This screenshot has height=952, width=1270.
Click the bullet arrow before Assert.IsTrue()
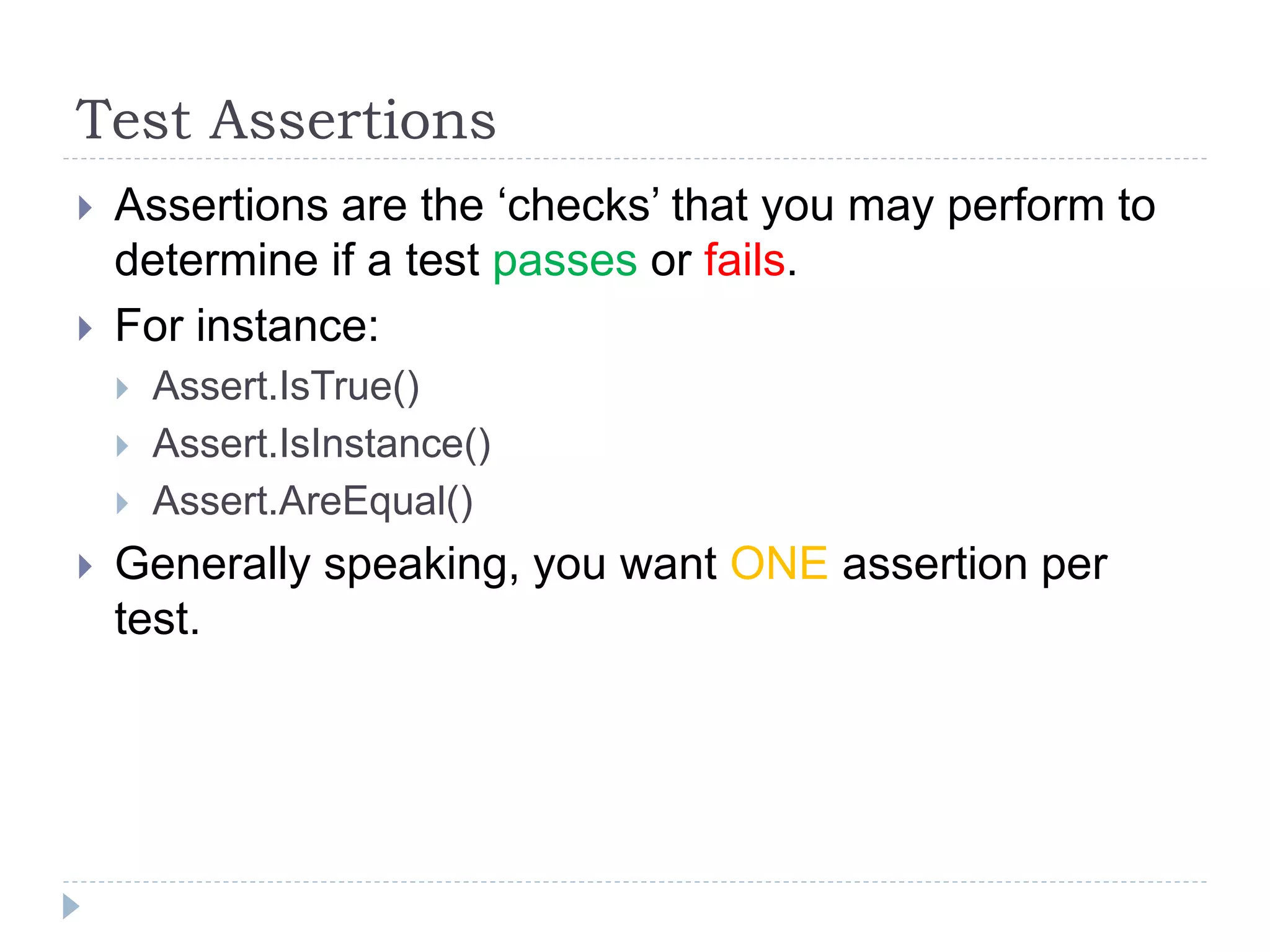[122, 389]
